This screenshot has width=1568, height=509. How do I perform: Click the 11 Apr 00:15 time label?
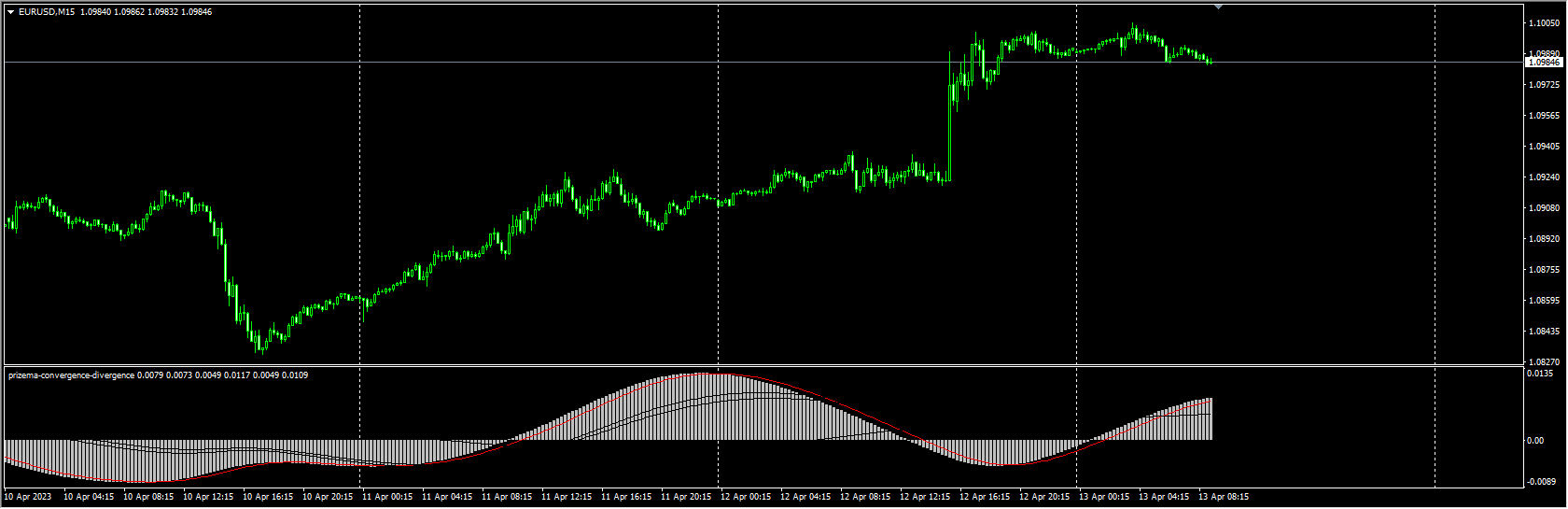(x=387, y=497)
